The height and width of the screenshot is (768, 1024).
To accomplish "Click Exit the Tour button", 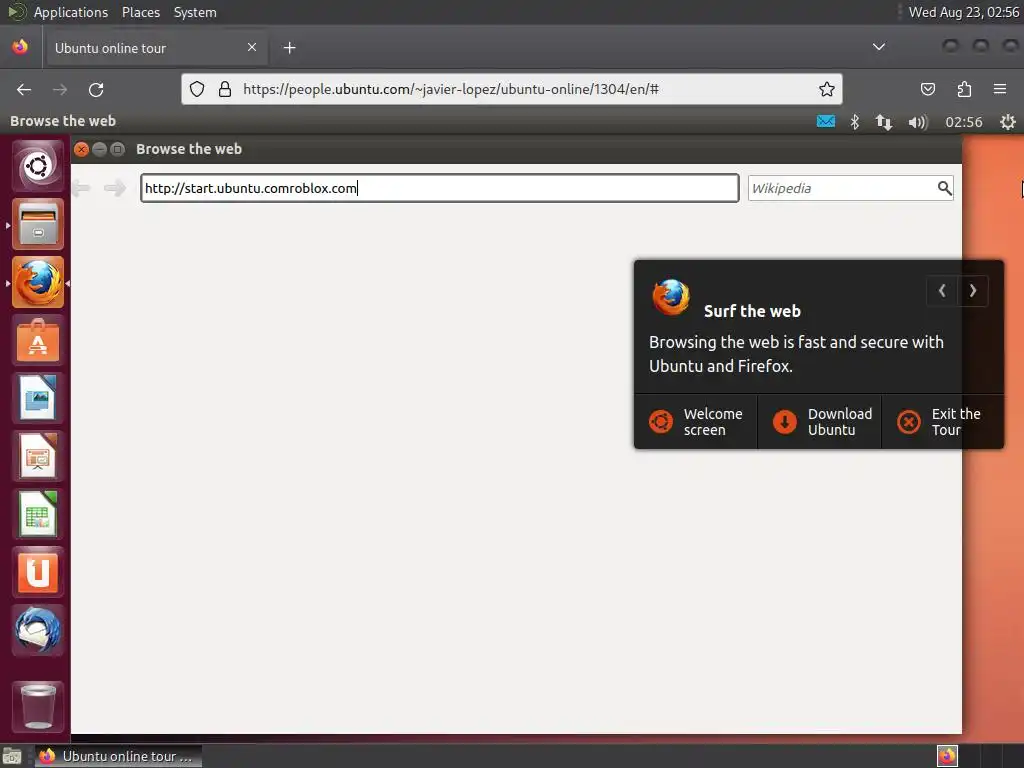I will pyautogui.click(x=943, y=422).
